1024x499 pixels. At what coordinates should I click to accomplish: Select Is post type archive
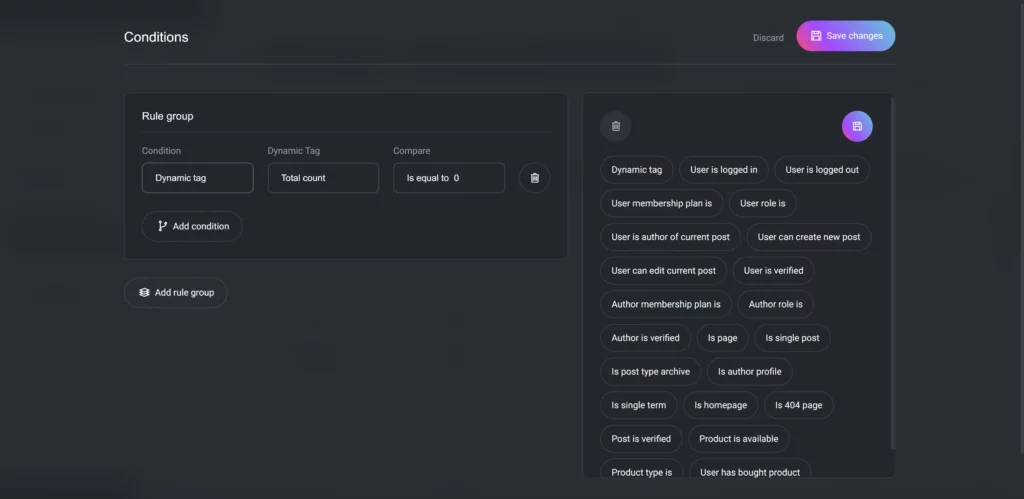click(650, 372)
